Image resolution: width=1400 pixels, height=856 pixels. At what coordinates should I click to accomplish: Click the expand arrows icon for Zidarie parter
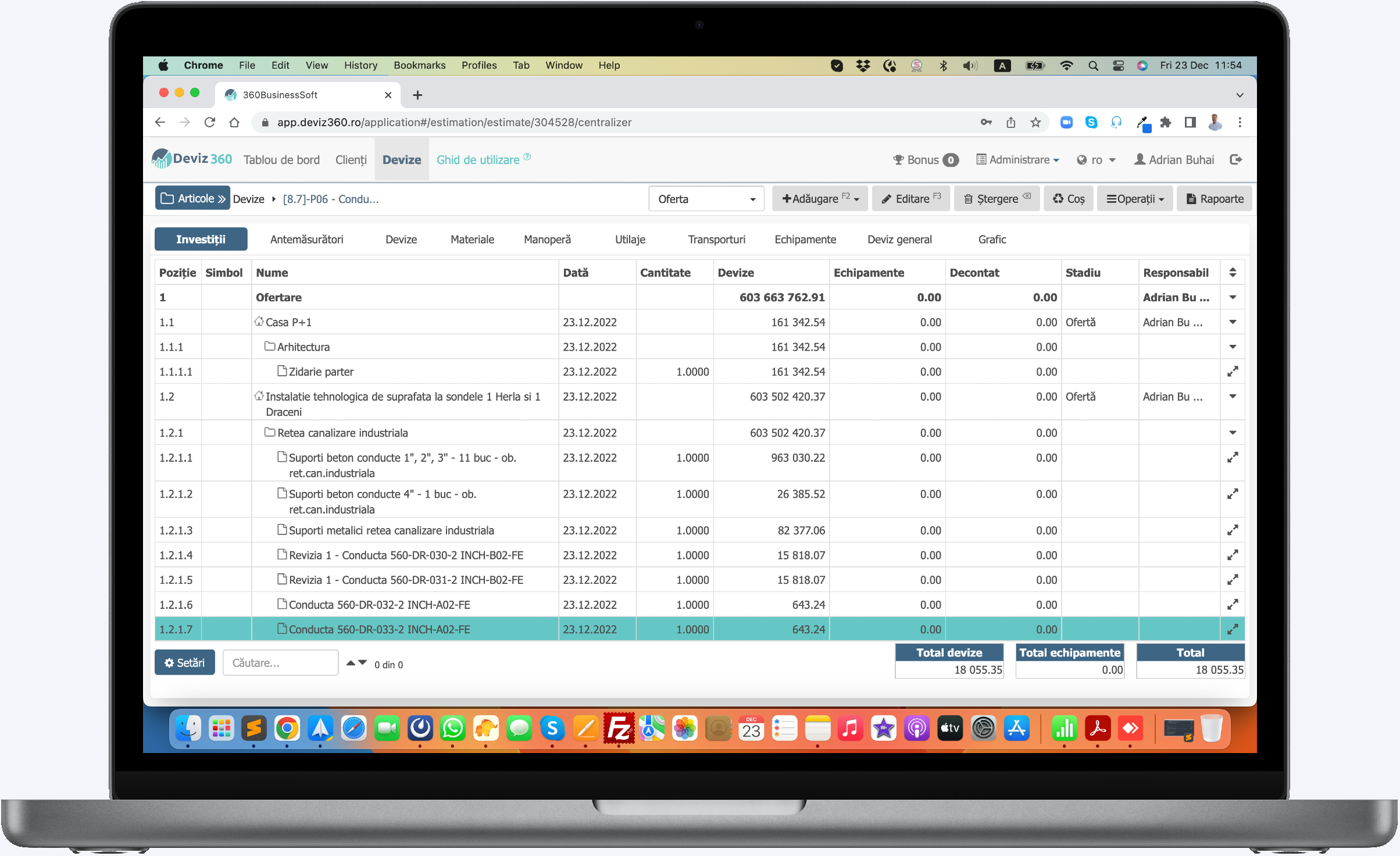coord(1232,371)
